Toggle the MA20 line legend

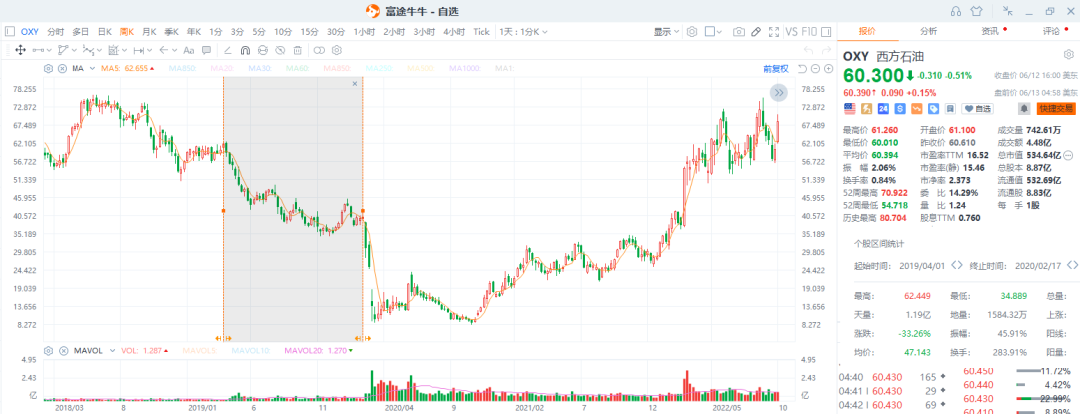tap(220, 68)
